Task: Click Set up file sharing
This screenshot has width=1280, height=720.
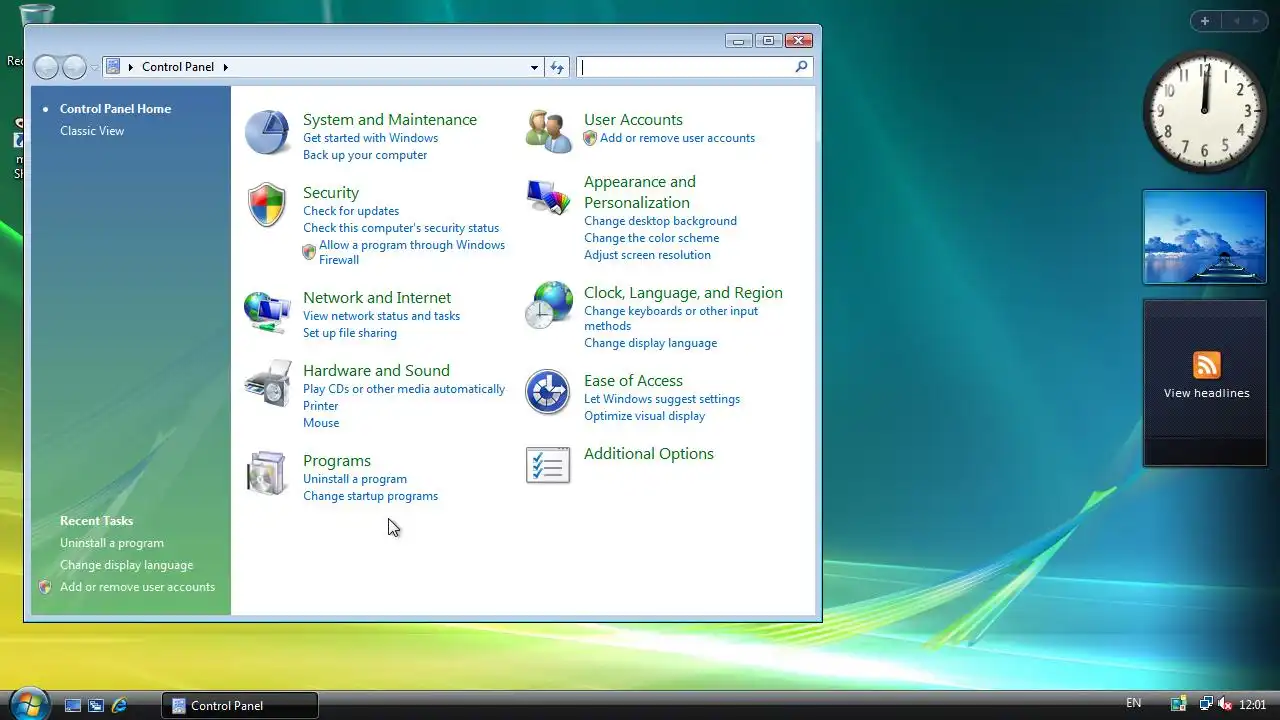Action: (350, 333)
